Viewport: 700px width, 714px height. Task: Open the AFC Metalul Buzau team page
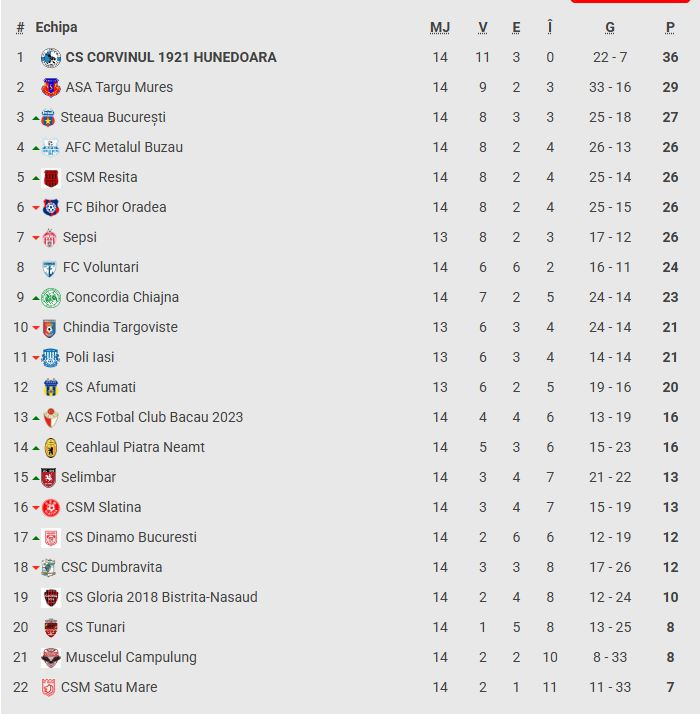point(124,148)
